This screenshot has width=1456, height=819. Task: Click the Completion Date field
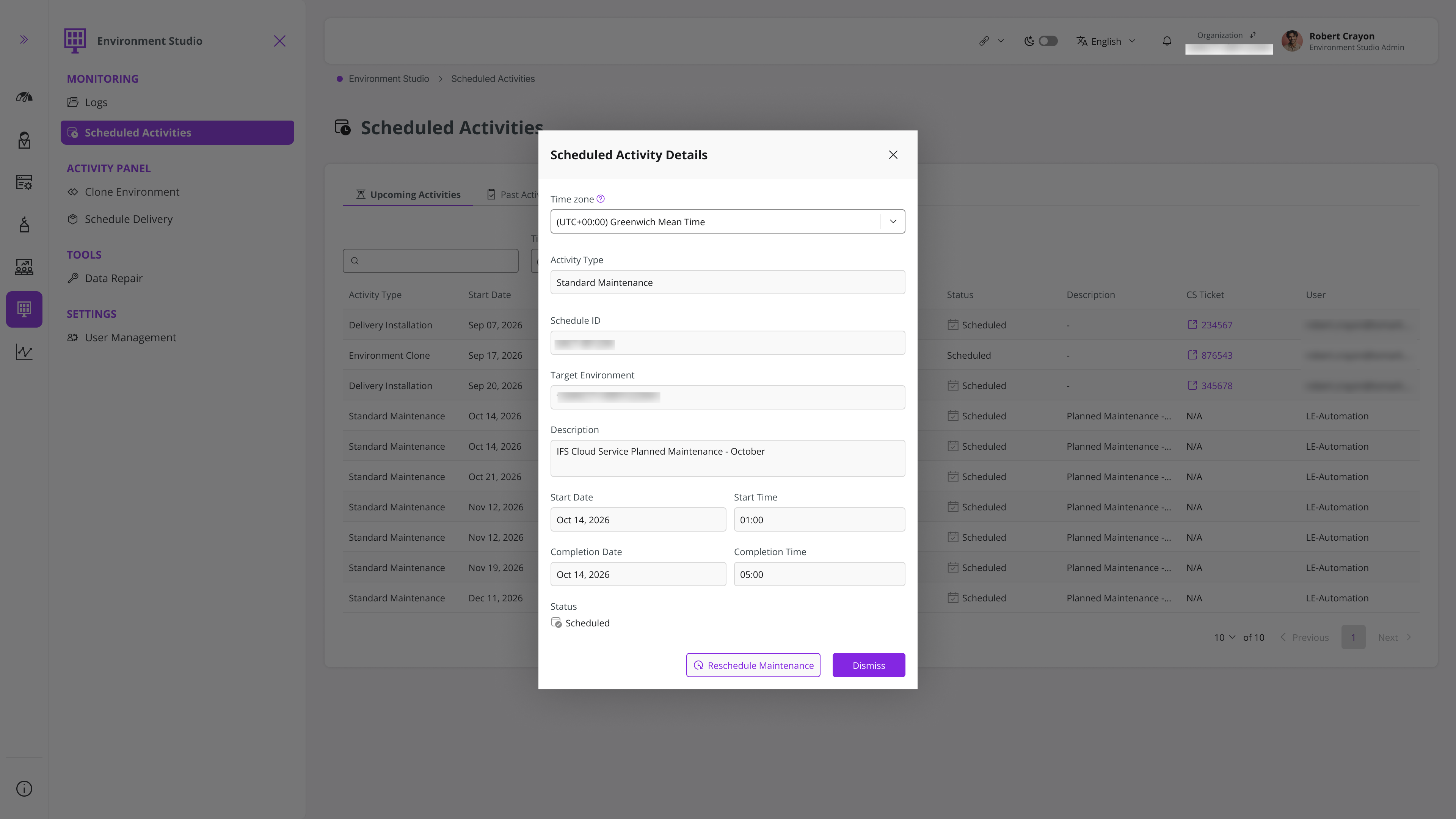pyautogui.click(x=638, y=574)
